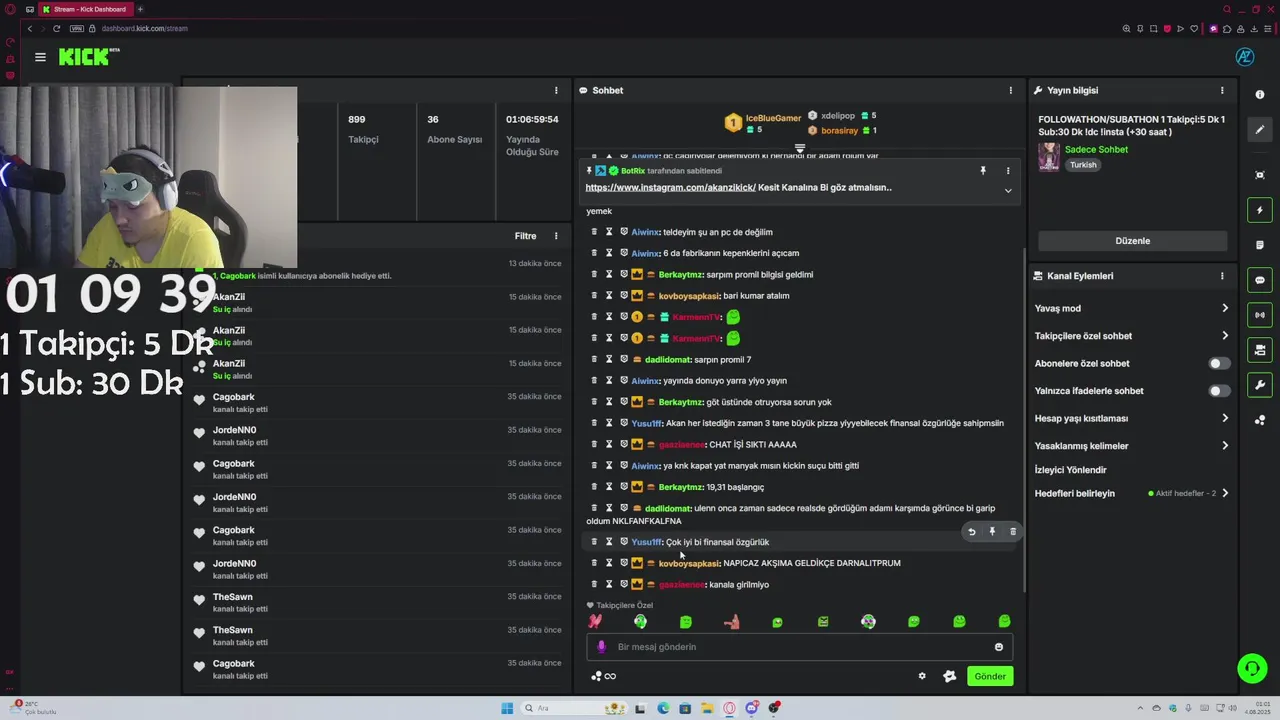Click the Turkish language tag
The width and height of the screenshot is (1280, 720).
pyautogui.click(x=1083, y=165)
